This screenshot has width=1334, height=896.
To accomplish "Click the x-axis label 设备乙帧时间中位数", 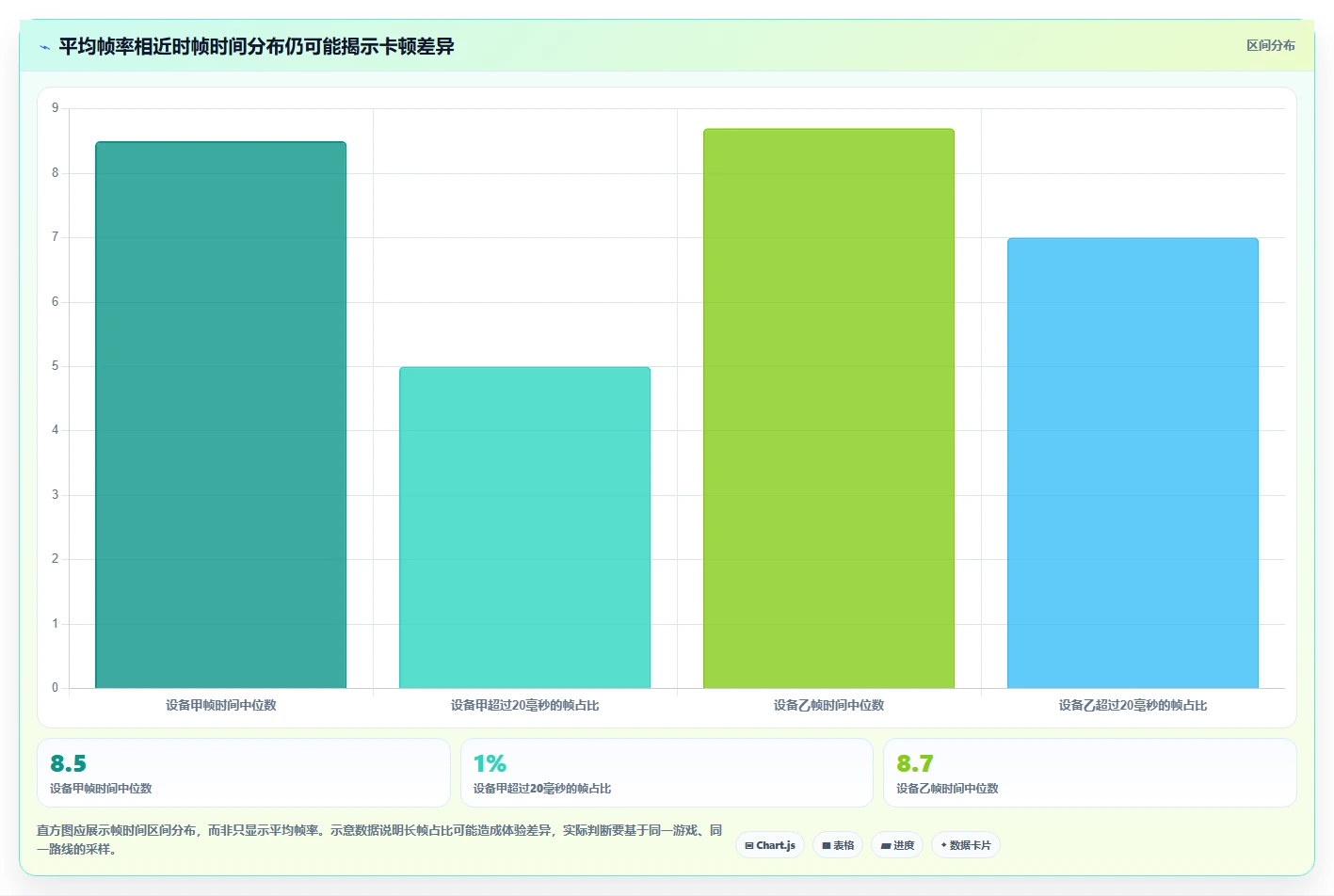I will click(x=829, y=705).
